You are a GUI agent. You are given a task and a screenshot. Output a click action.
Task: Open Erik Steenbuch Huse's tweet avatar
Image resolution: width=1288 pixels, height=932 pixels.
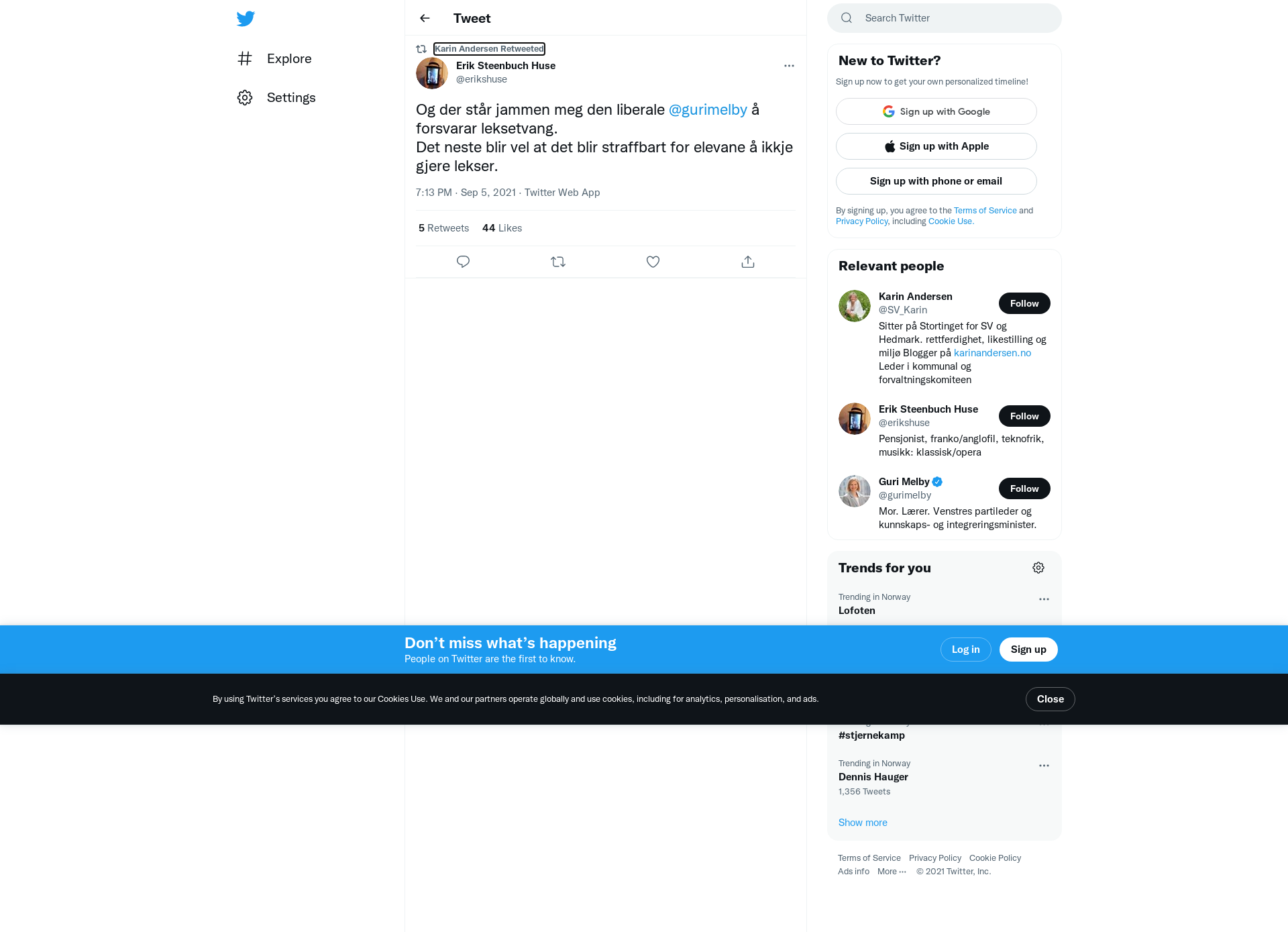pos(432,73)
